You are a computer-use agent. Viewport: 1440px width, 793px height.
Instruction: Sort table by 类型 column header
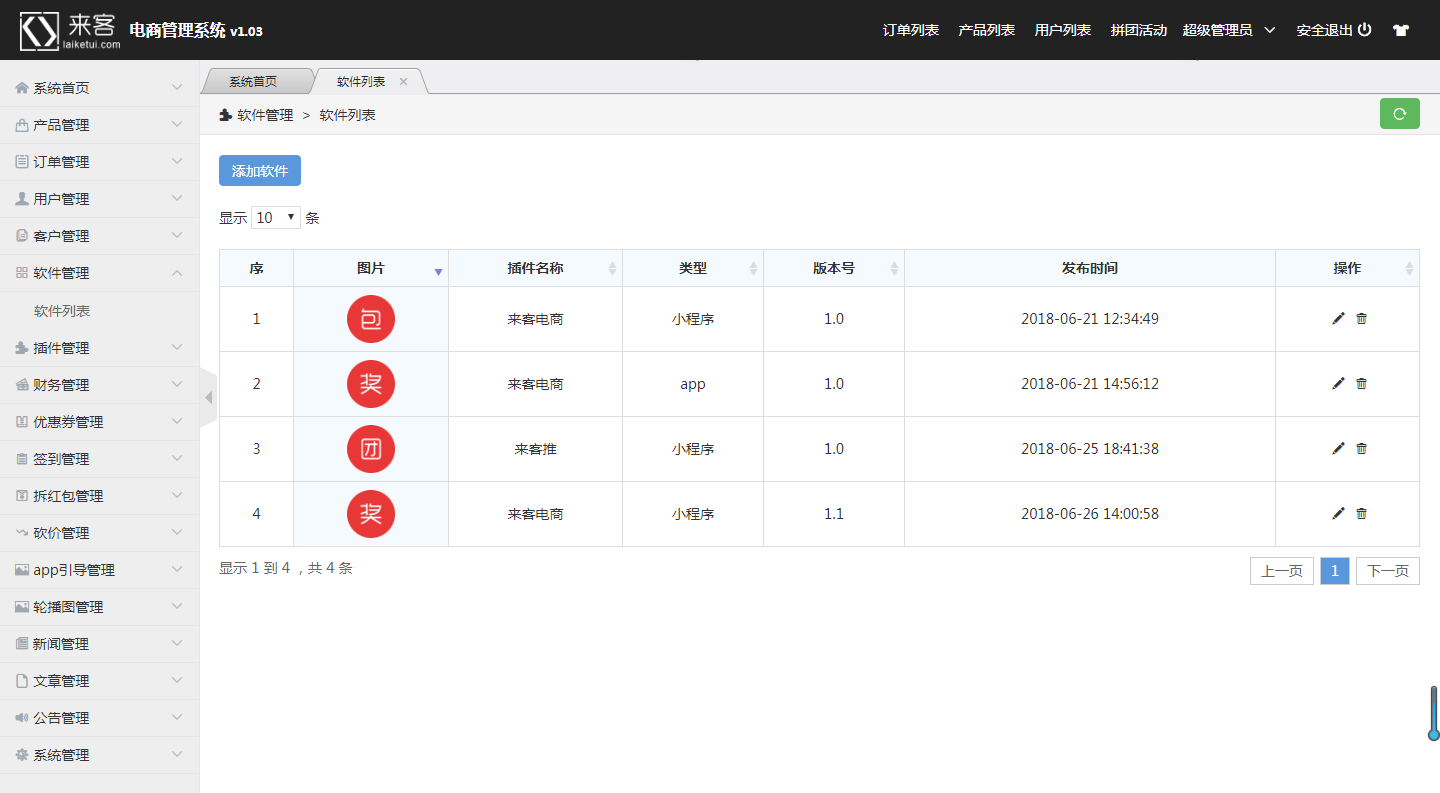point(693,268)
